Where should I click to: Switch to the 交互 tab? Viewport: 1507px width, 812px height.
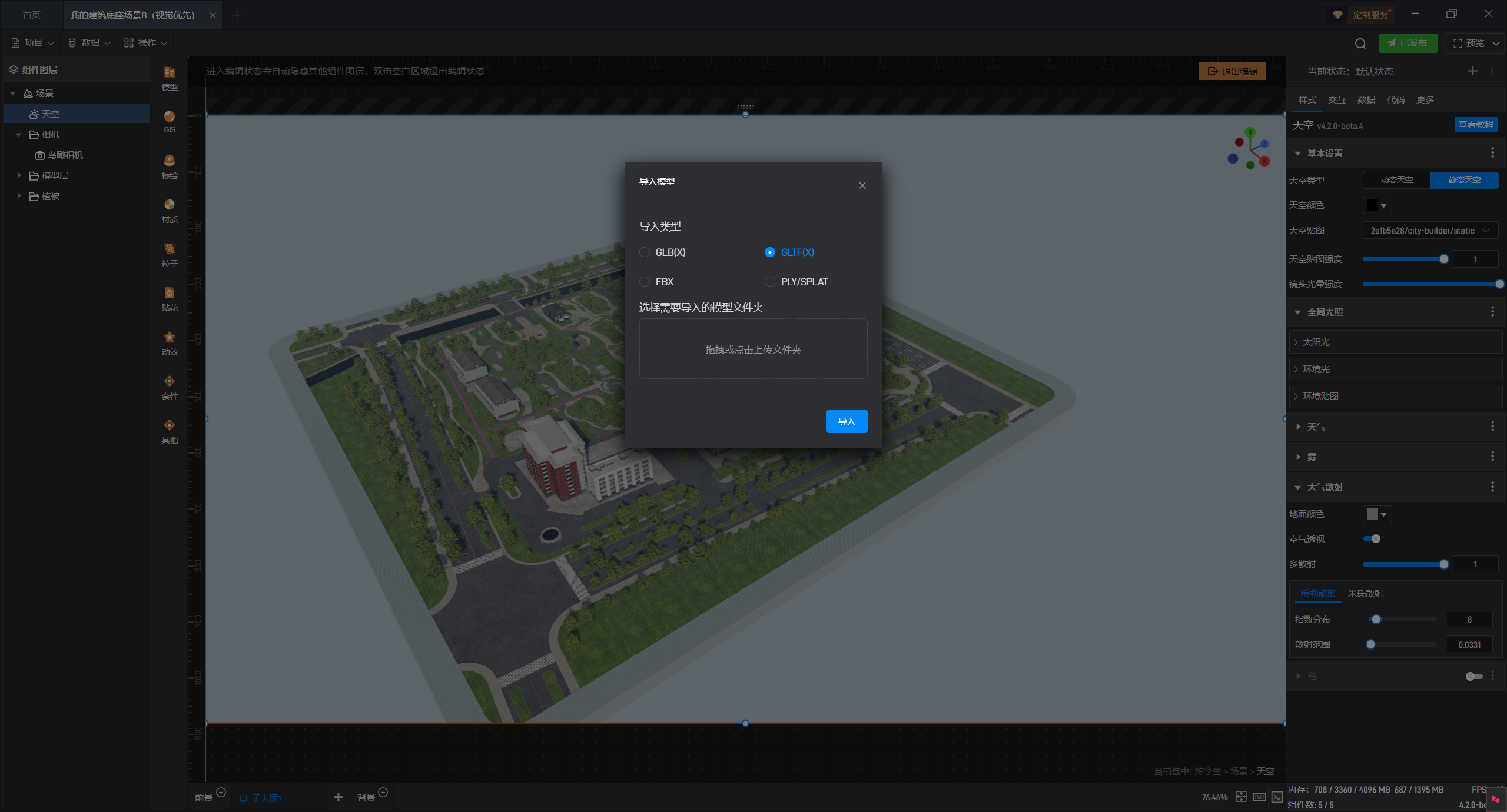(x=1336, y=99)
